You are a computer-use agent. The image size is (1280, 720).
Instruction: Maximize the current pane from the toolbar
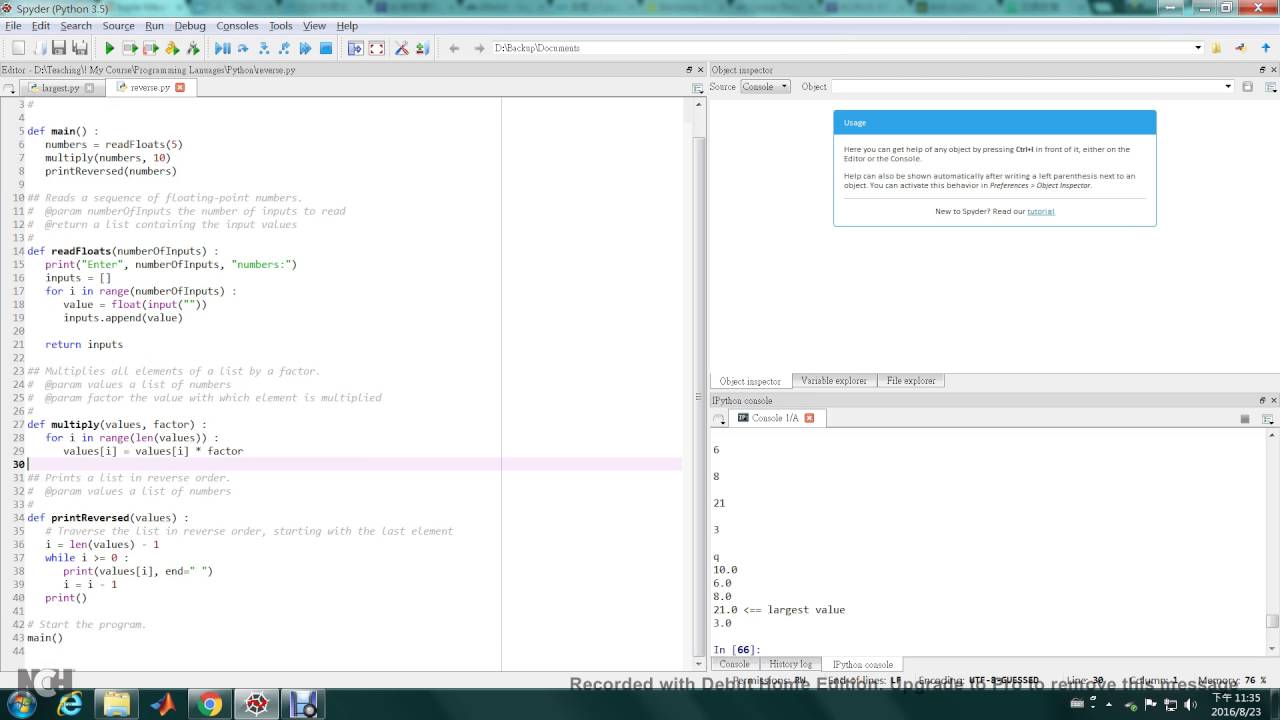click(355, 48)
